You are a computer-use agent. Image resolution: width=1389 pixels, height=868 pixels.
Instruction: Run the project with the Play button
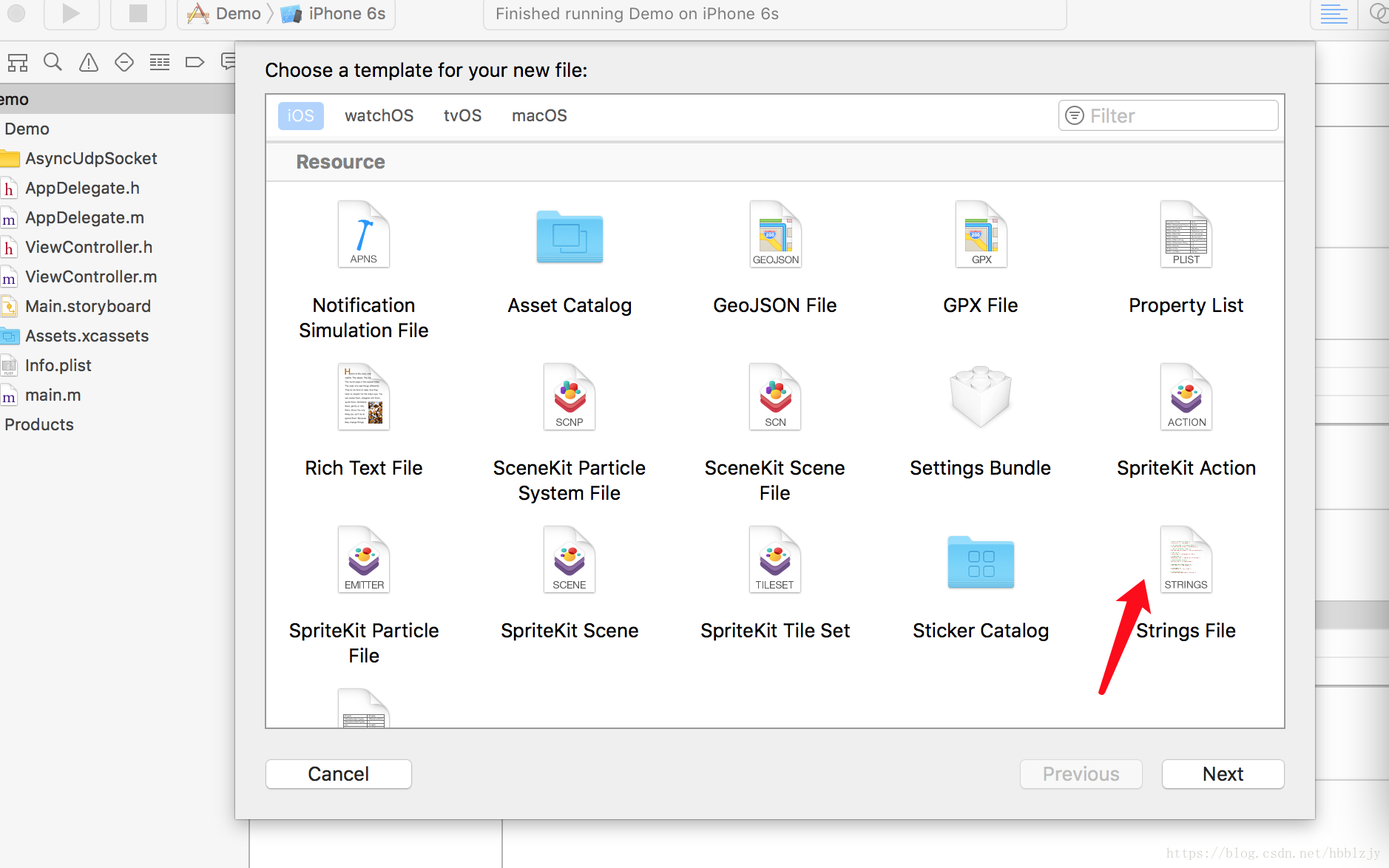pyautogui.click(x=71, y=13)
